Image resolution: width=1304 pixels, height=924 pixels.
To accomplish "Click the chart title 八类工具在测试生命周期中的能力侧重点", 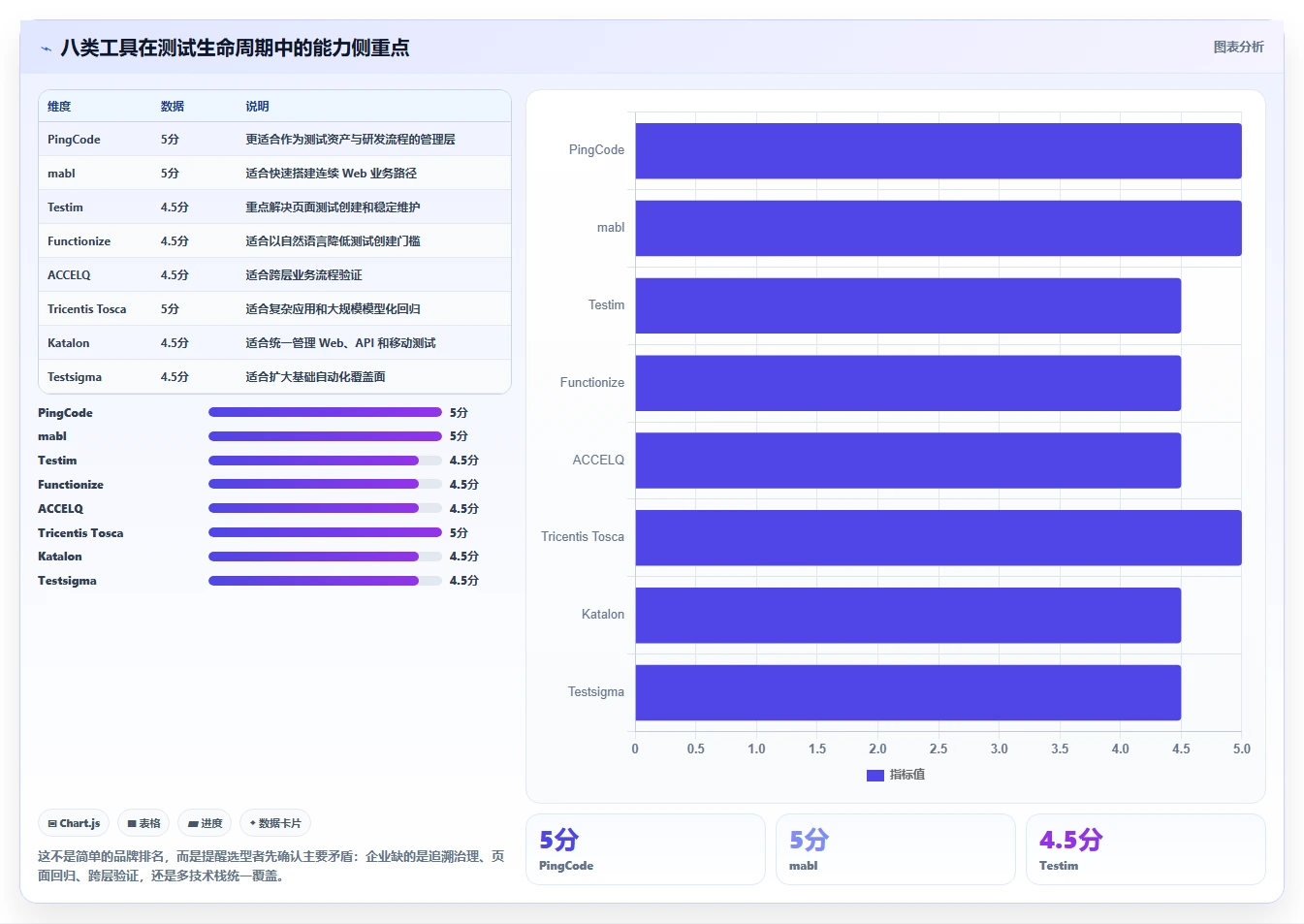I will (235, 48).
